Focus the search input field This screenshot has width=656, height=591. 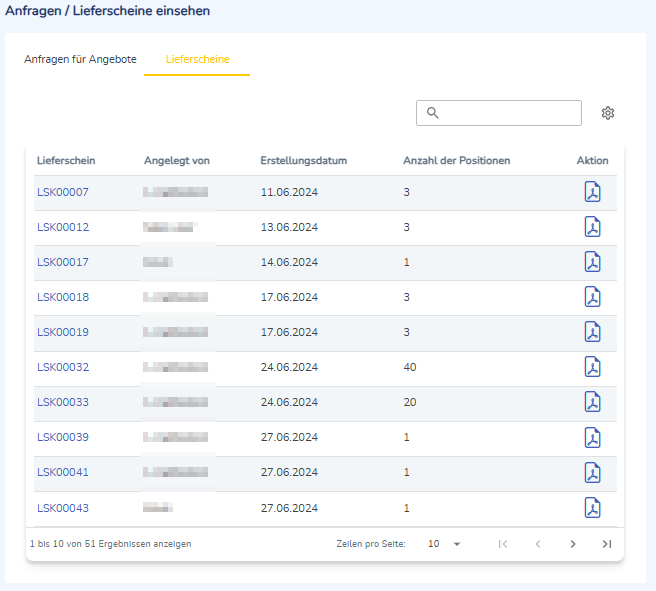pos(499,113)
